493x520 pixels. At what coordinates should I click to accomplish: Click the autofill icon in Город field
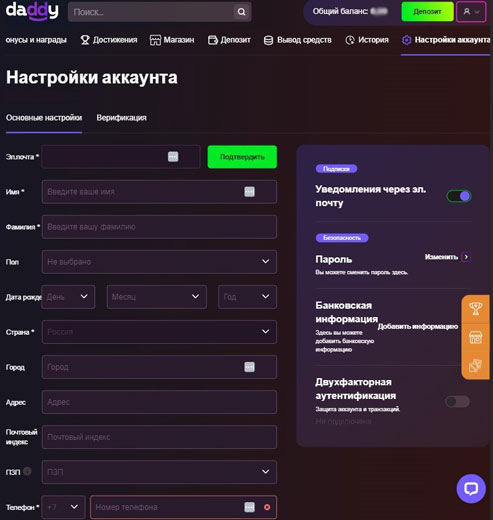[x=249, y=367]
